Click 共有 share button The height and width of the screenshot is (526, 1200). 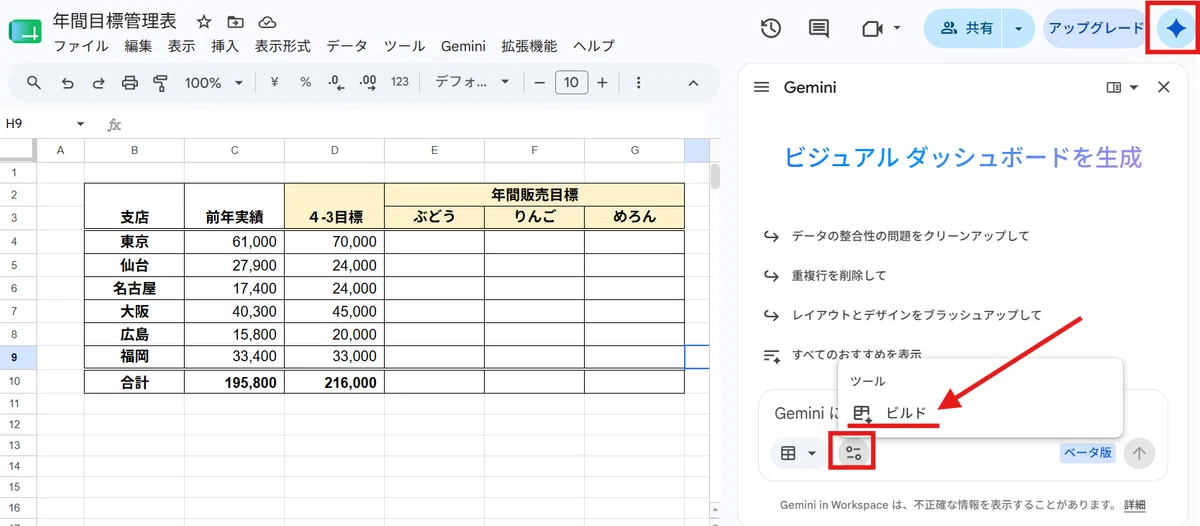(x=966, y=29)
